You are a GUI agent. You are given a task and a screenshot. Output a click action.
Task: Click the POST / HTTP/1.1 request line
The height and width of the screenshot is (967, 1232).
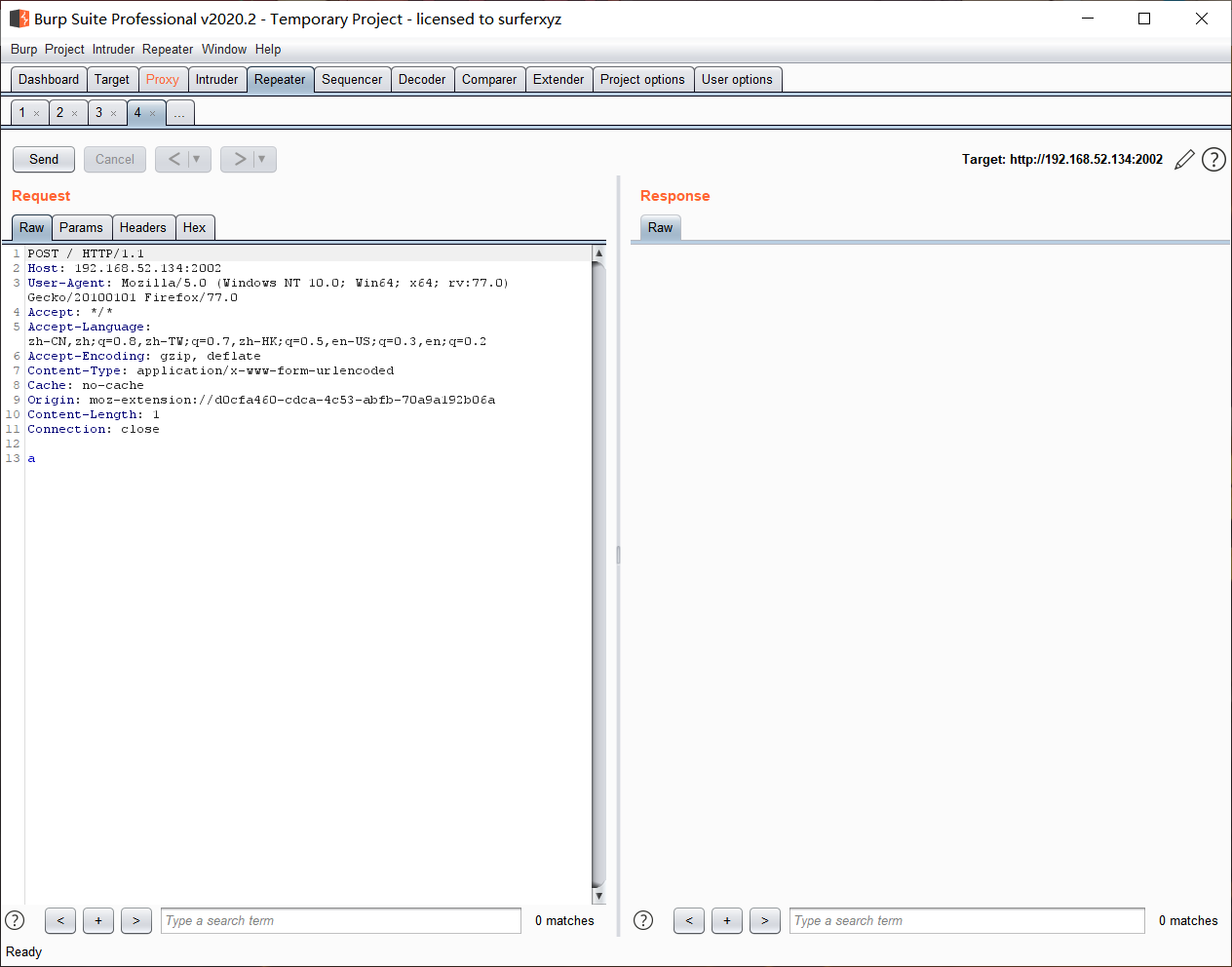pyautogui.click(x=86, y=253)
